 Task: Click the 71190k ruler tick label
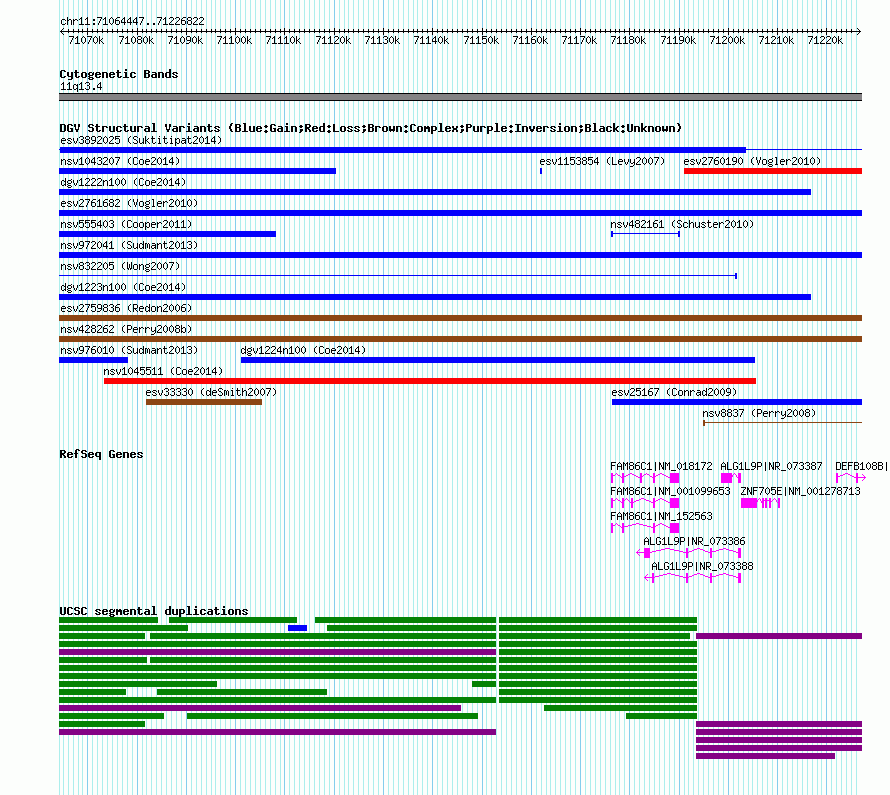(x=678, y=40)
